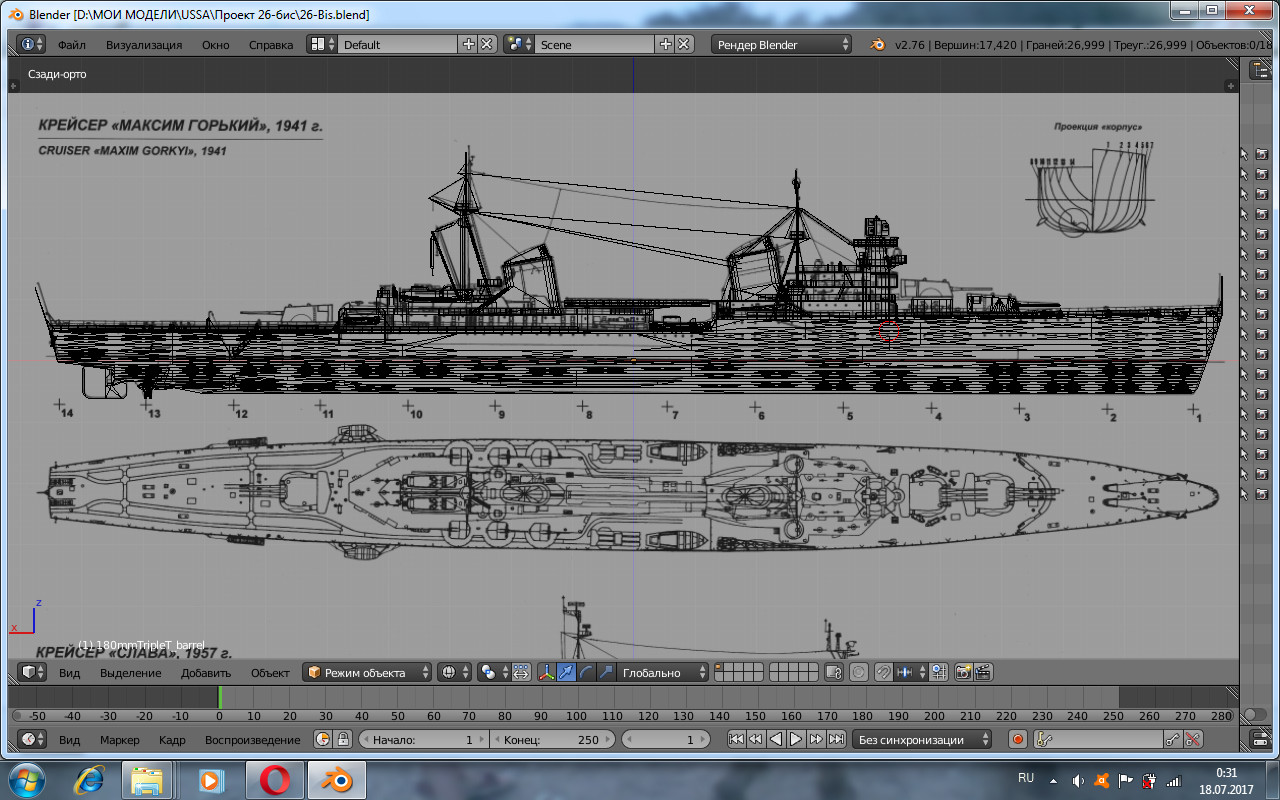The height and width of the screenshot is (800, 1280).
Task: Select the translate manipulator arrow
Action: [x=566, y=672]
